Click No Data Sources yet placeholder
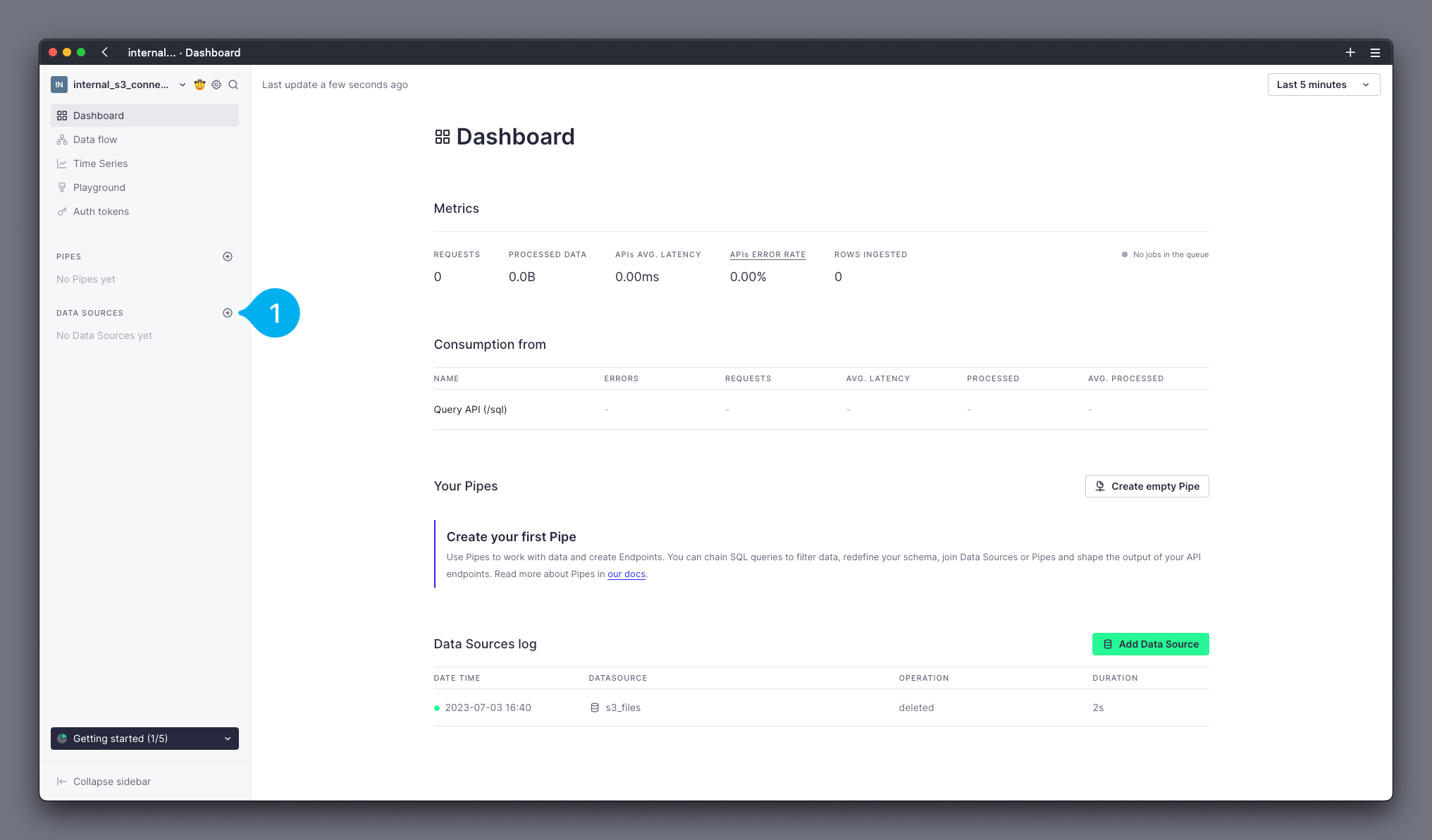The height and width of the screenshot is (840, 1432). (104, 335)
